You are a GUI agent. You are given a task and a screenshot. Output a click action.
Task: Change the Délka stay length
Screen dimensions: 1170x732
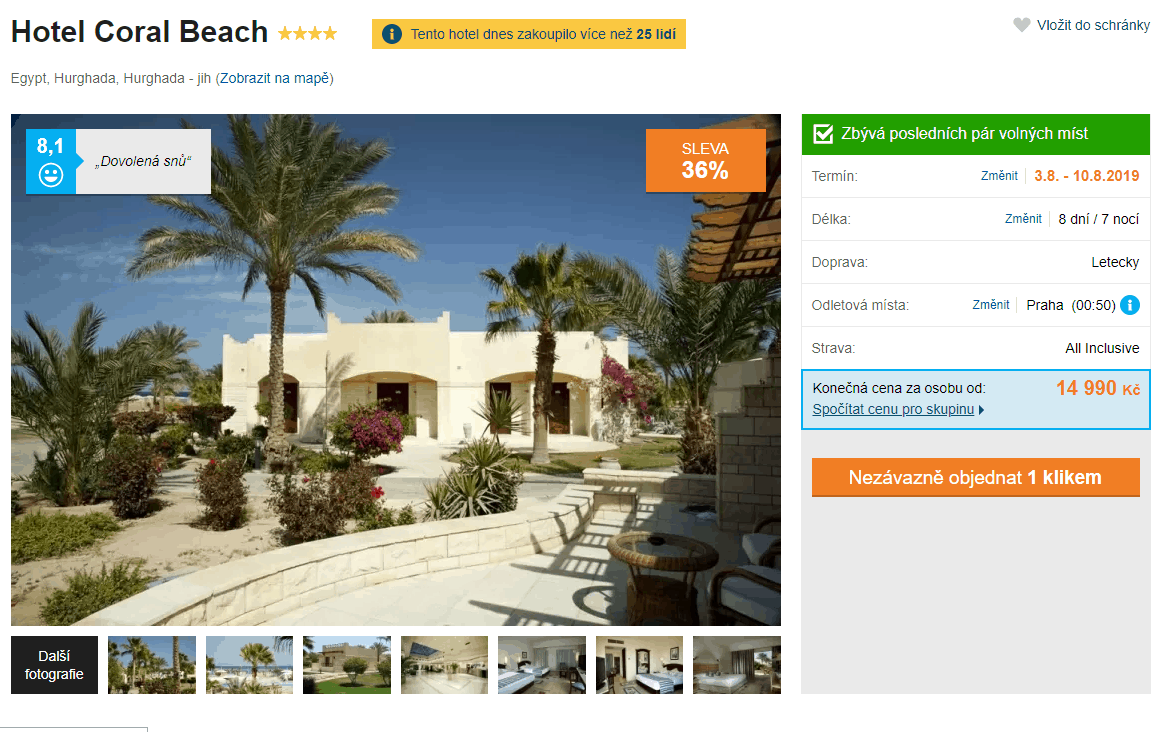click(x=1023, y=219)
